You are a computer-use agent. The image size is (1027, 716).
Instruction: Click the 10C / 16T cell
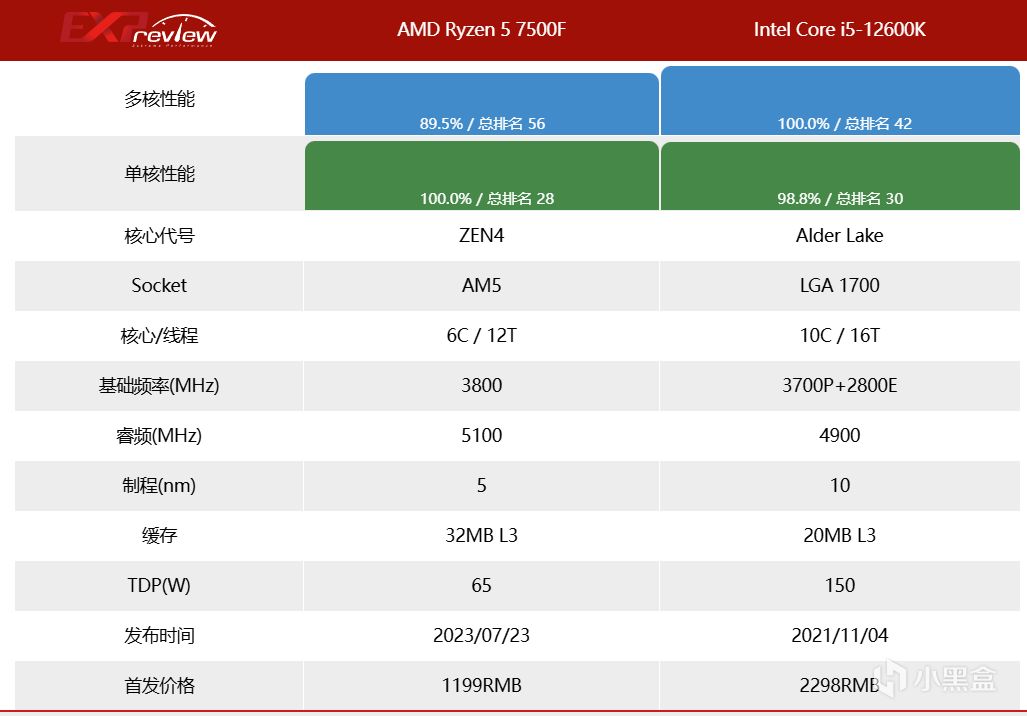(840, 335)
